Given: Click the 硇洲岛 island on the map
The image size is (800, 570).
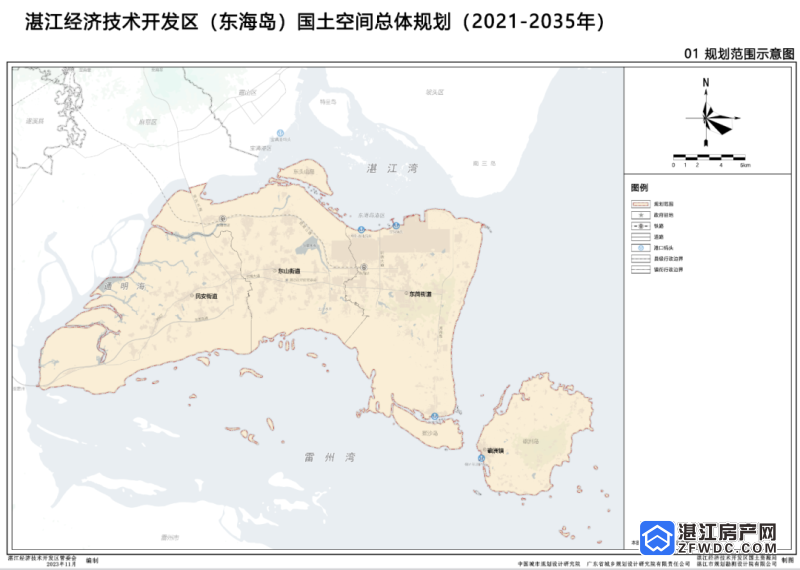Looking at the screenshot, I should tap(535, 433).
